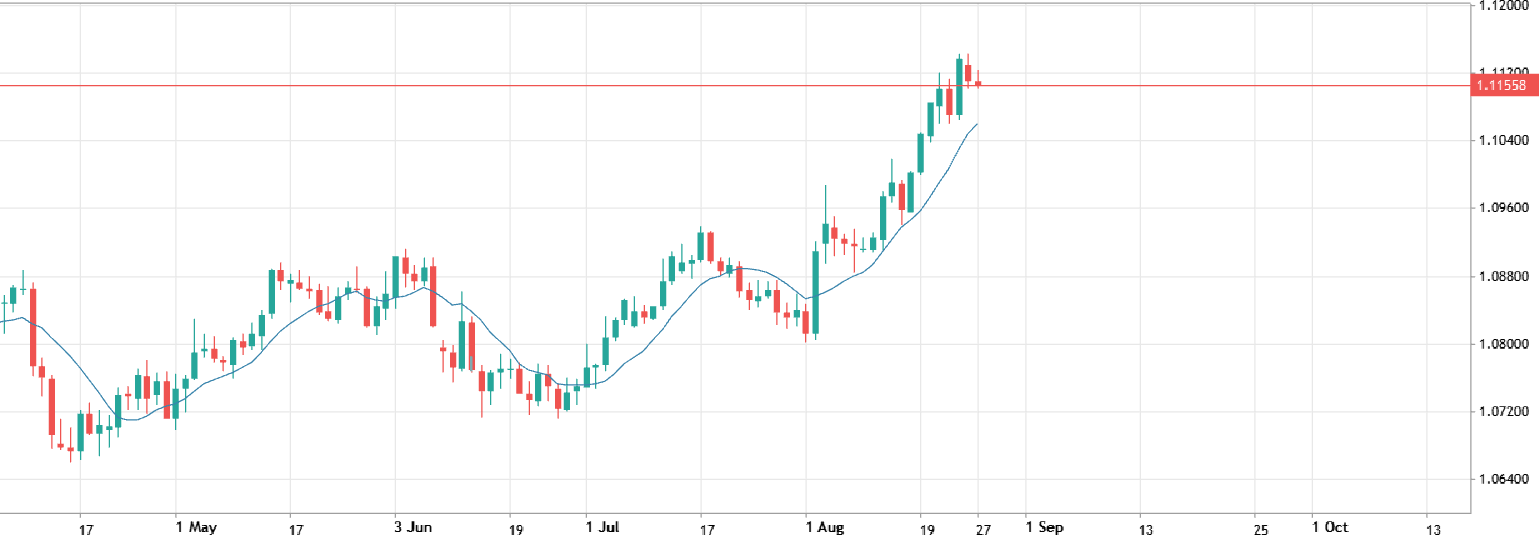Click the 1.10400 price axis label

1501,141
